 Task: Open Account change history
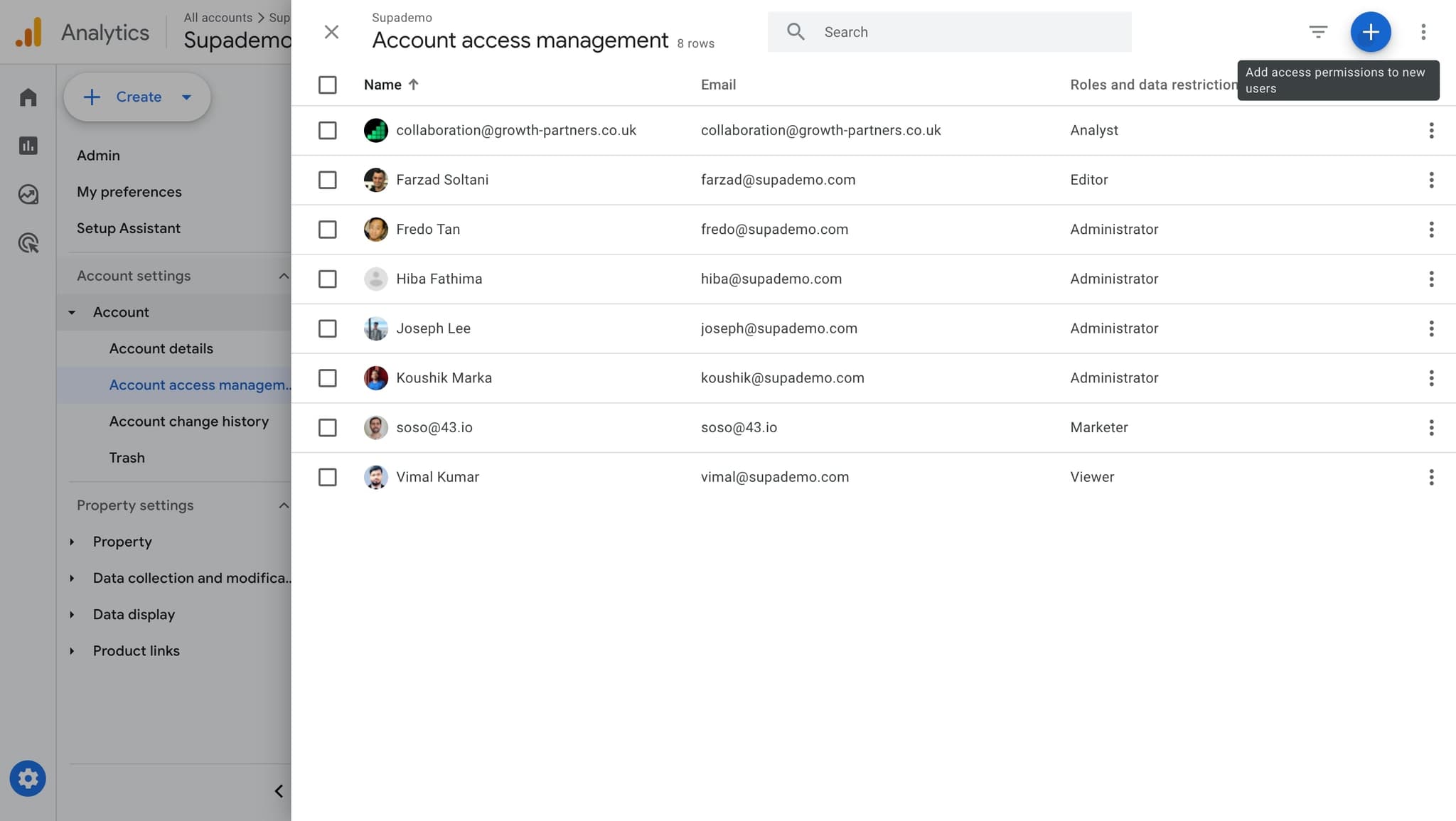[188, 422]
